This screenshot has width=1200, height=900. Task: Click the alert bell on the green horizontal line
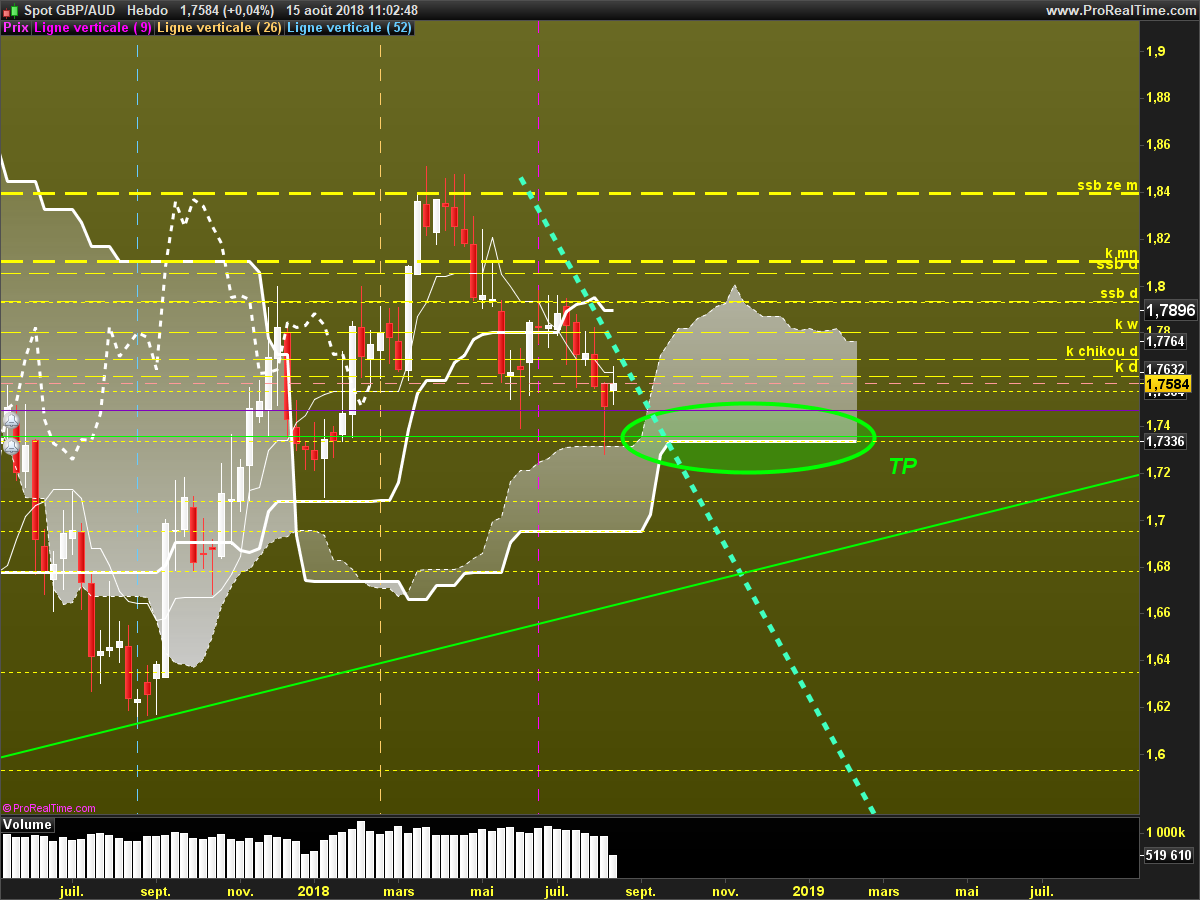pos(10,445)
